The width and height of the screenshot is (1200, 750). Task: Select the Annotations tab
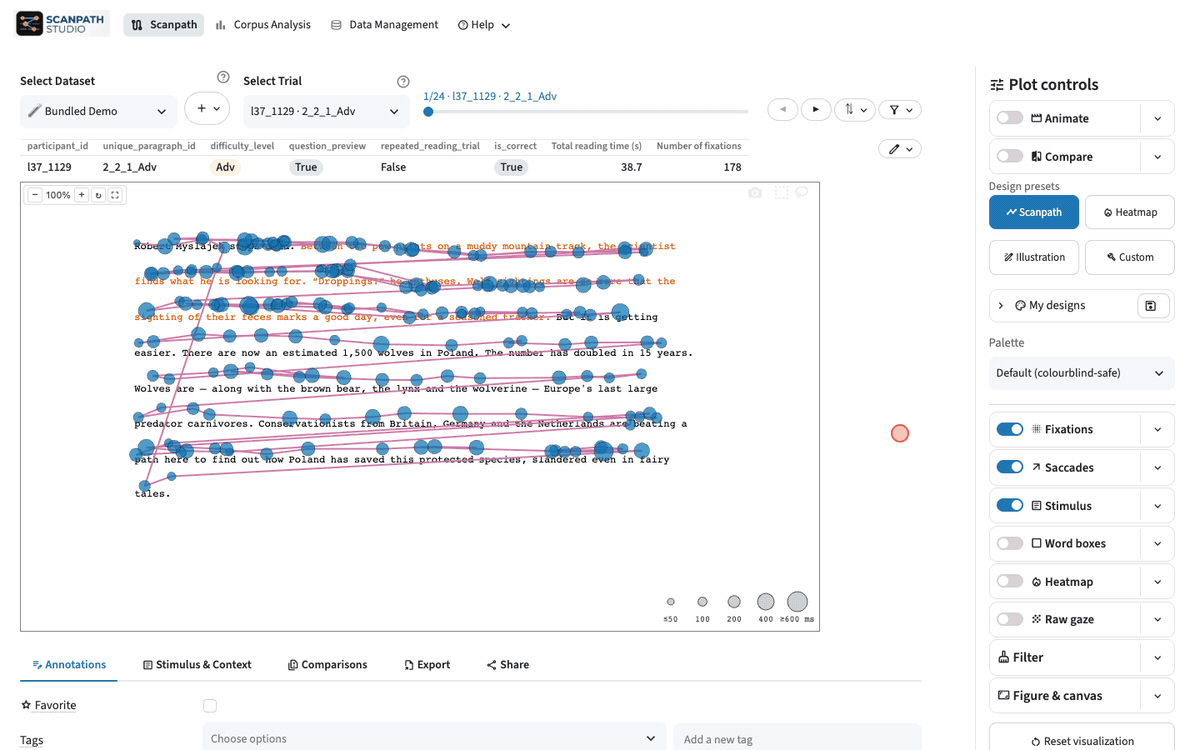[69, 664]
